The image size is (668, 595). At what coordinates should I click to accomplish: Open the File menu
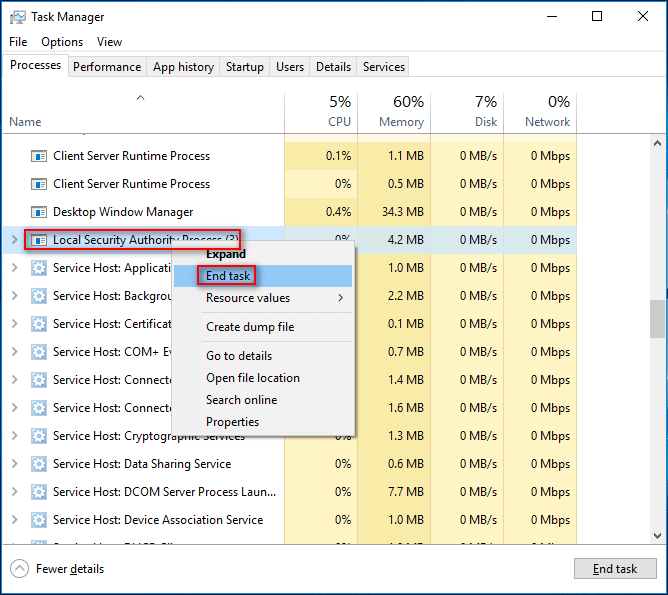(18, 42)
